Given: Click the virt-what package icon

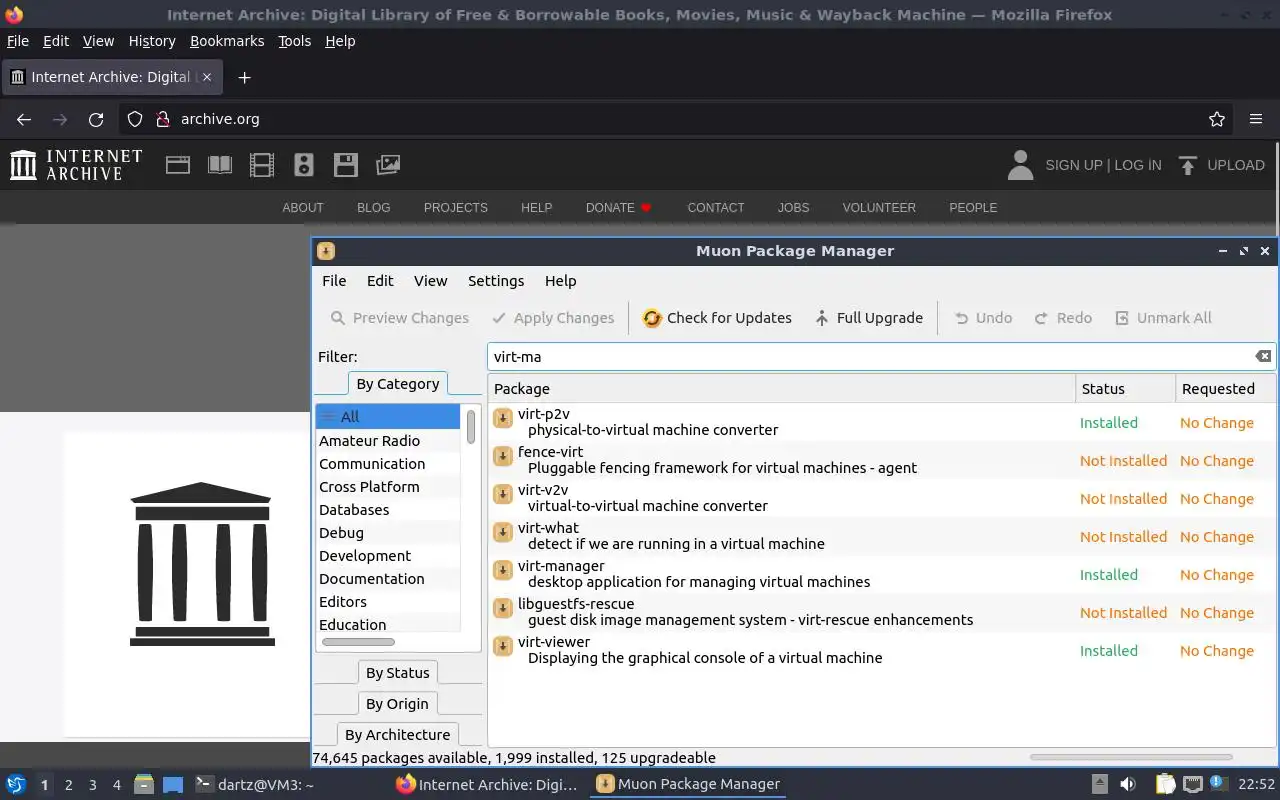Looking at the screenshot, I should (503, 531).
